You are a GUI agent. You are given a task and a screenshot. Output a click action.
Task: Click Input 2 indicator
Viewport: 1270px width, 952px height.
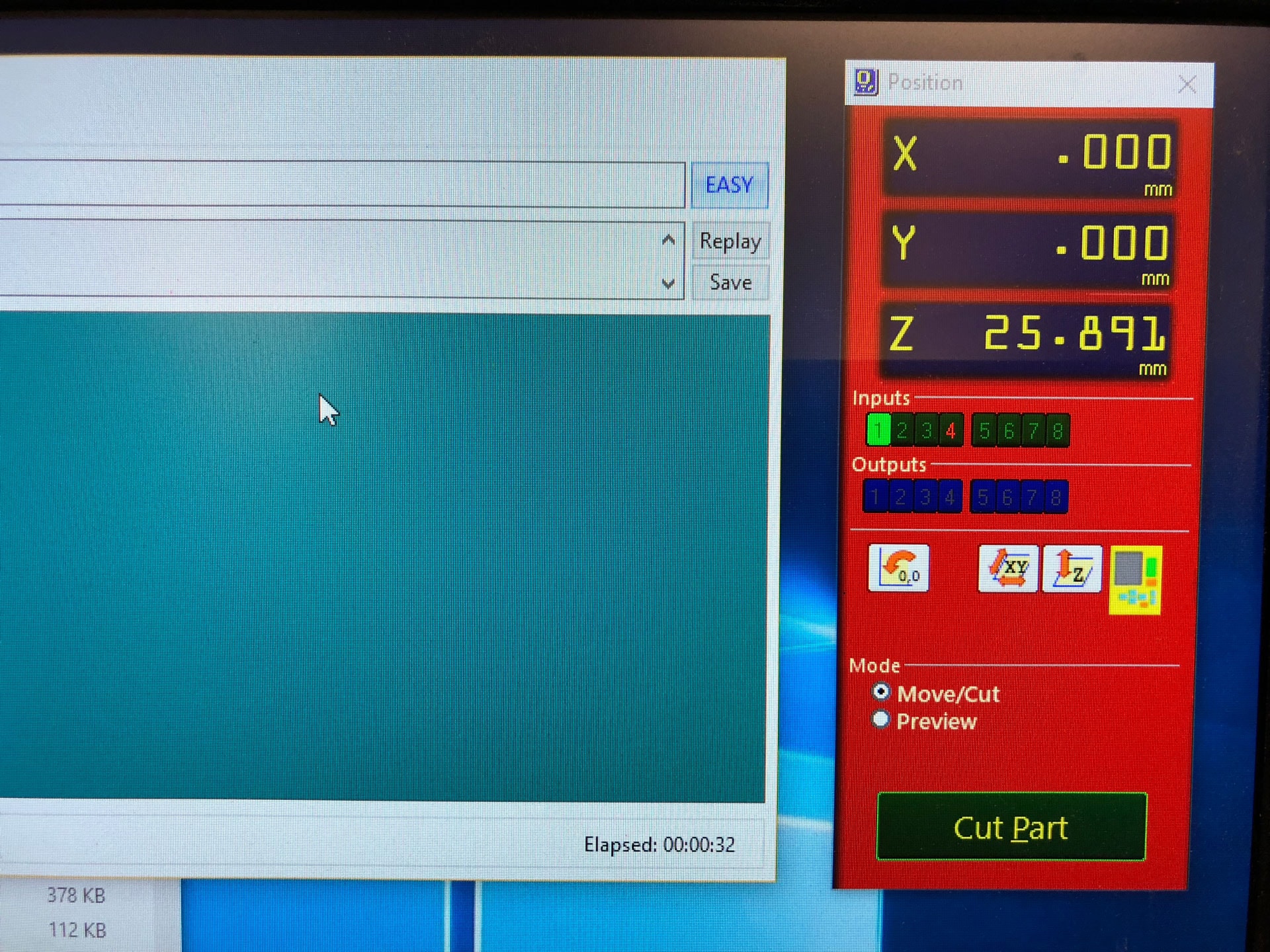(x=902, y=430)
